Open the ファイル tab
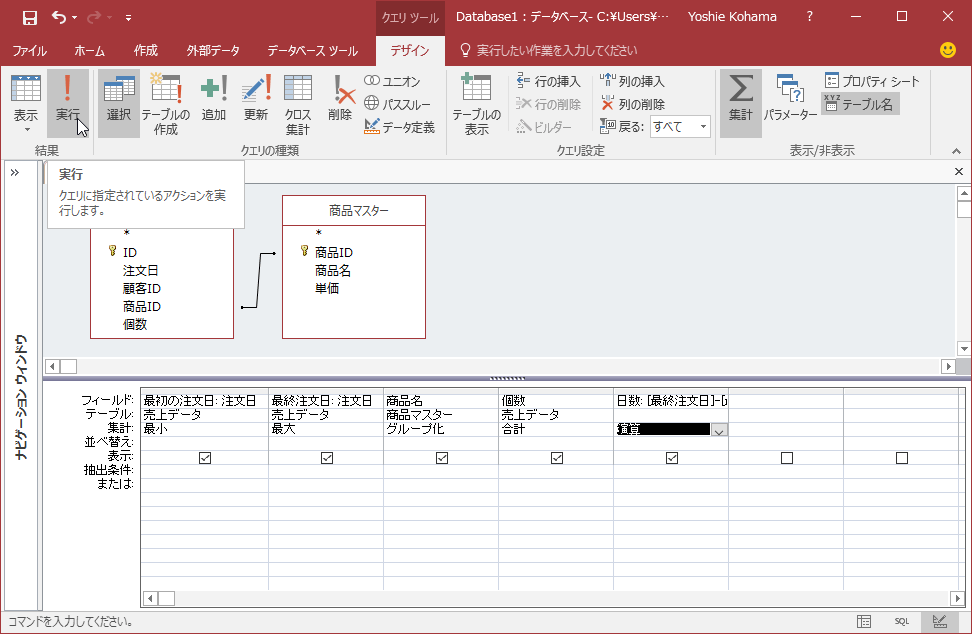 pos(29,50)
